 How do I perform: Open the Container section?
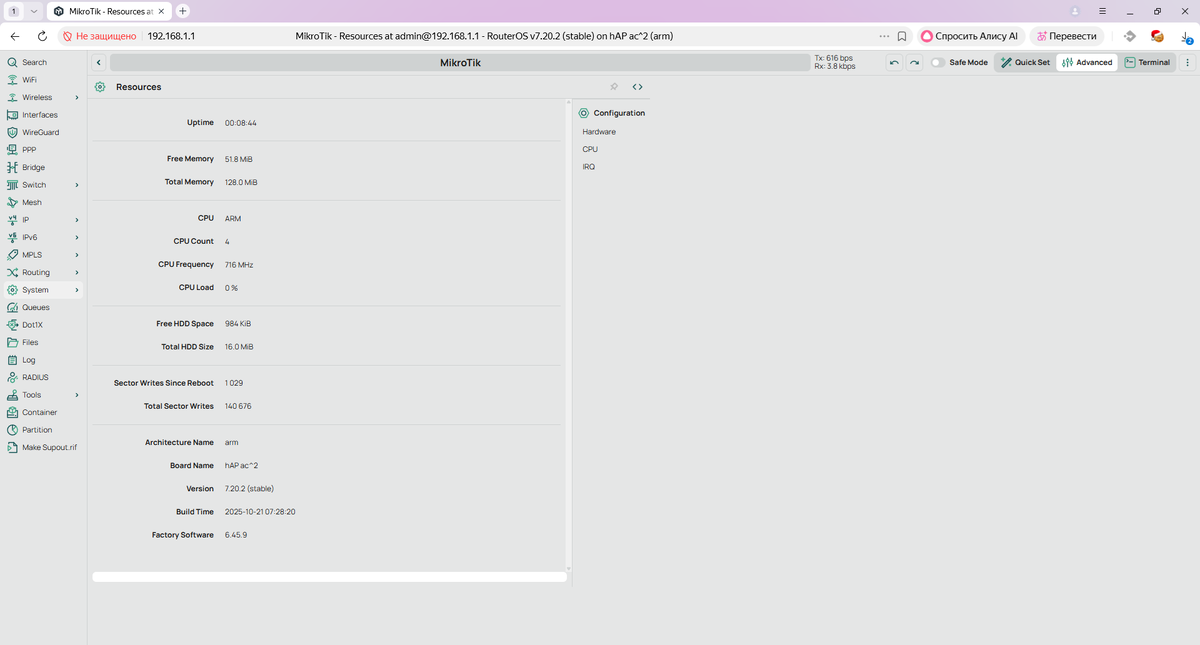coord(39,412)
